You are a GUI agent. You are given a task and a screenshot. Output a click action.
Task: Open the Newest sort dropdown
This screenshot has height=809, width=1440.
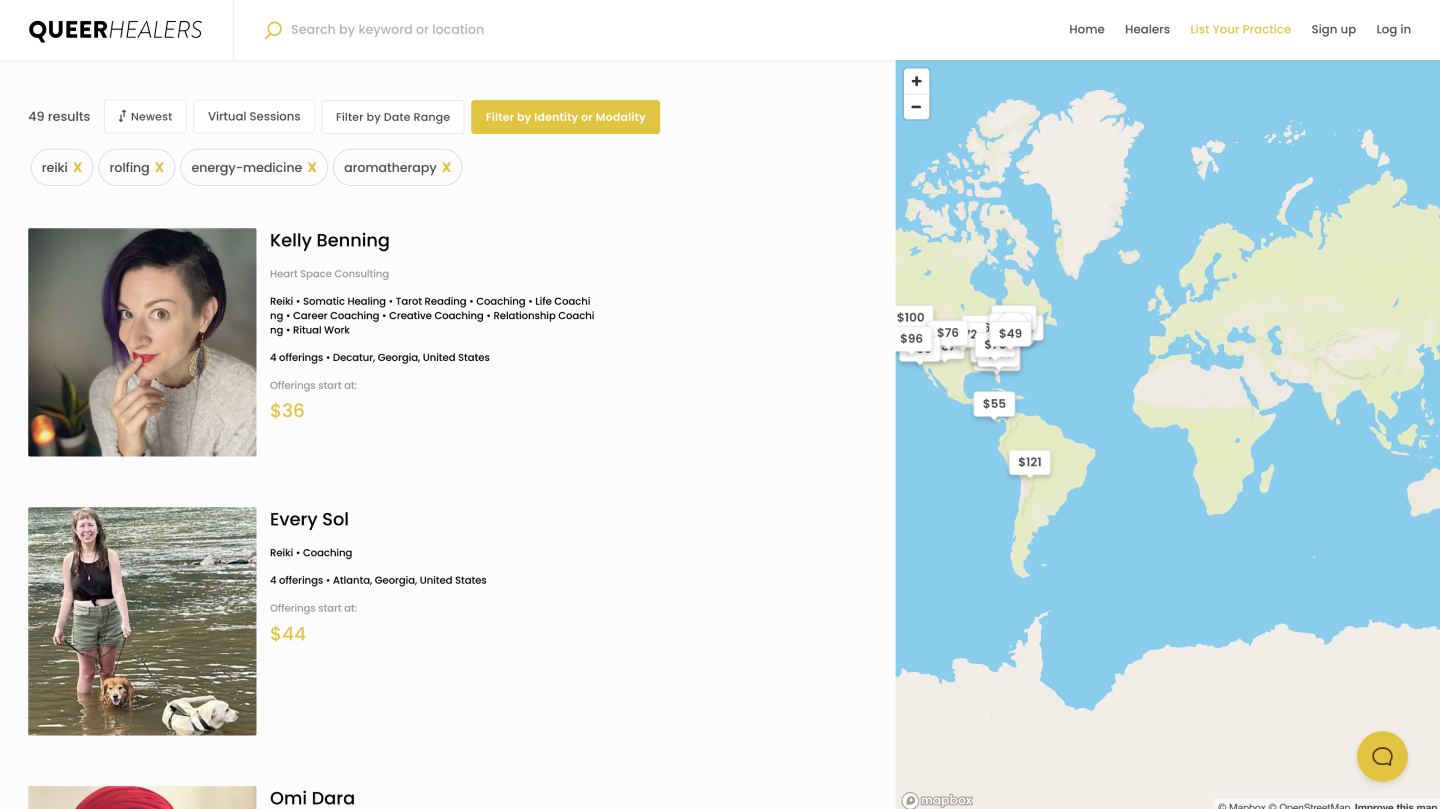click(145, 117)
